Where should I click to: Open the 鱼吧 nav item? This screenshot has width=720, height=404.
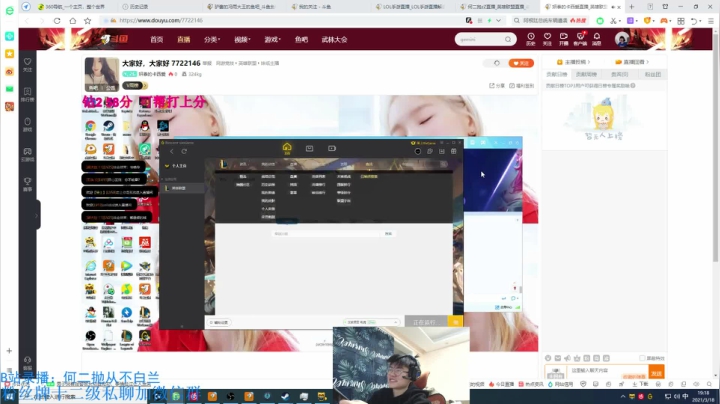[x=301, y=39]
